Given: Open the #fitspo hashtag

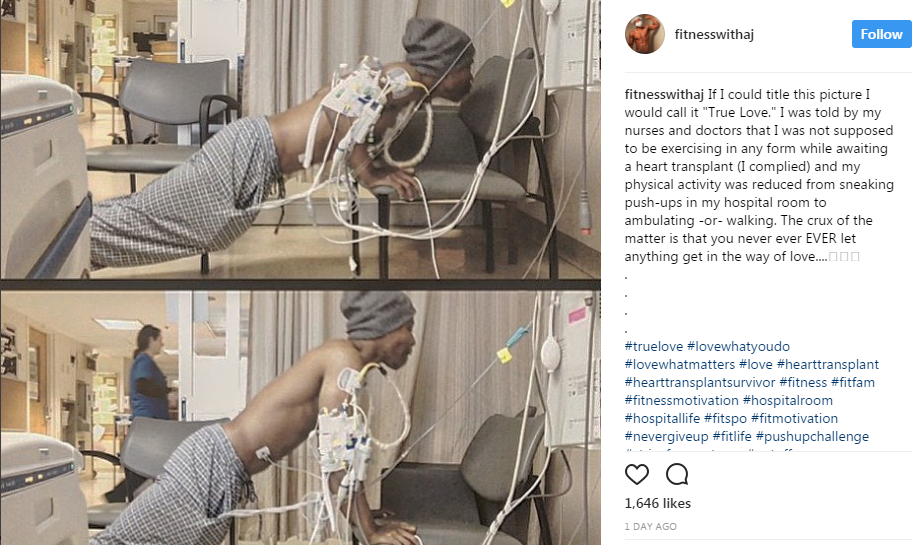Looking at the screenshot, I should pyautogui.click(x=726, y=419).
